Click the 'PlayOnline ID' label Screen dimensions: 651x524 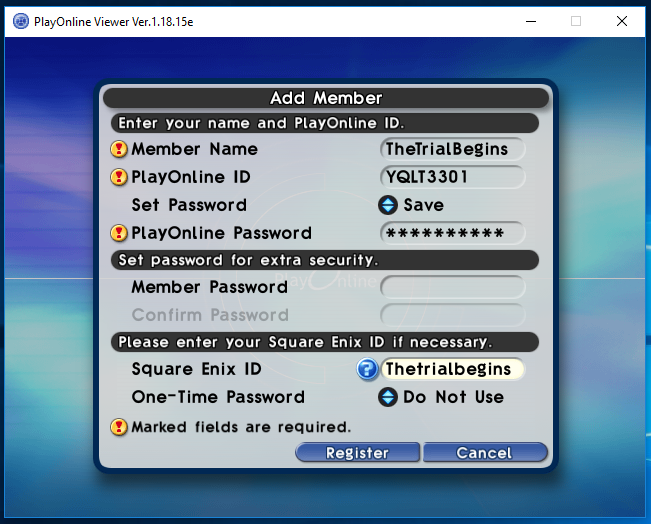191,177
